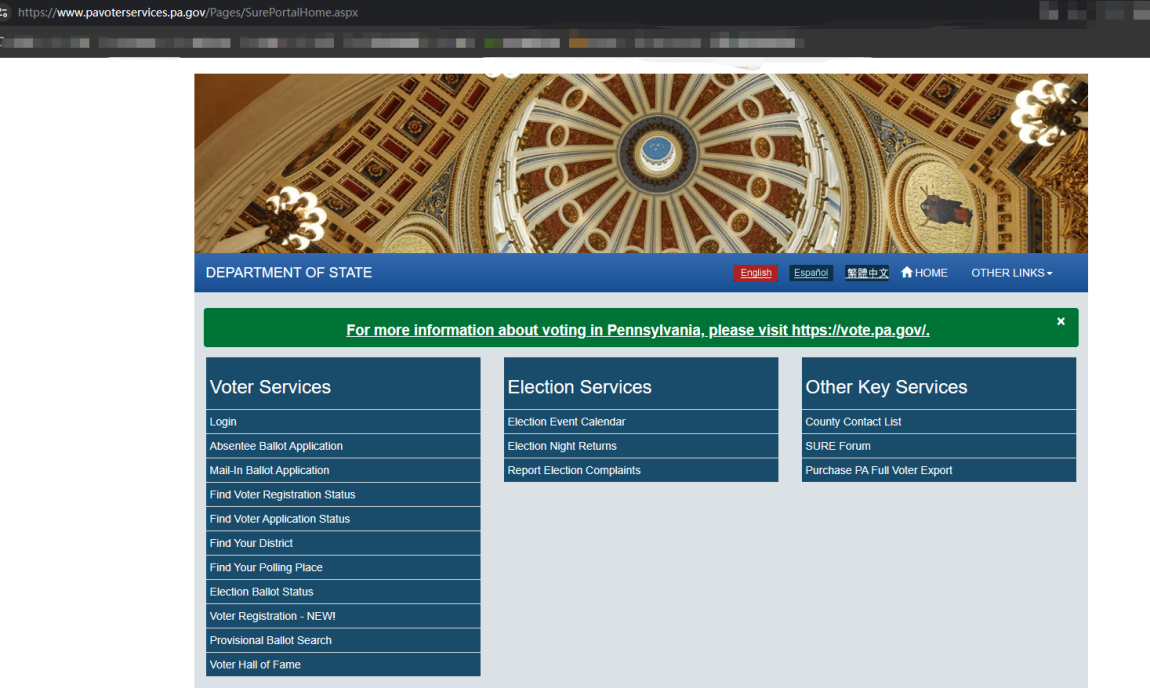Close the green voting information banner
This screenshot has height=688, width=1150.
(1061, 321)
